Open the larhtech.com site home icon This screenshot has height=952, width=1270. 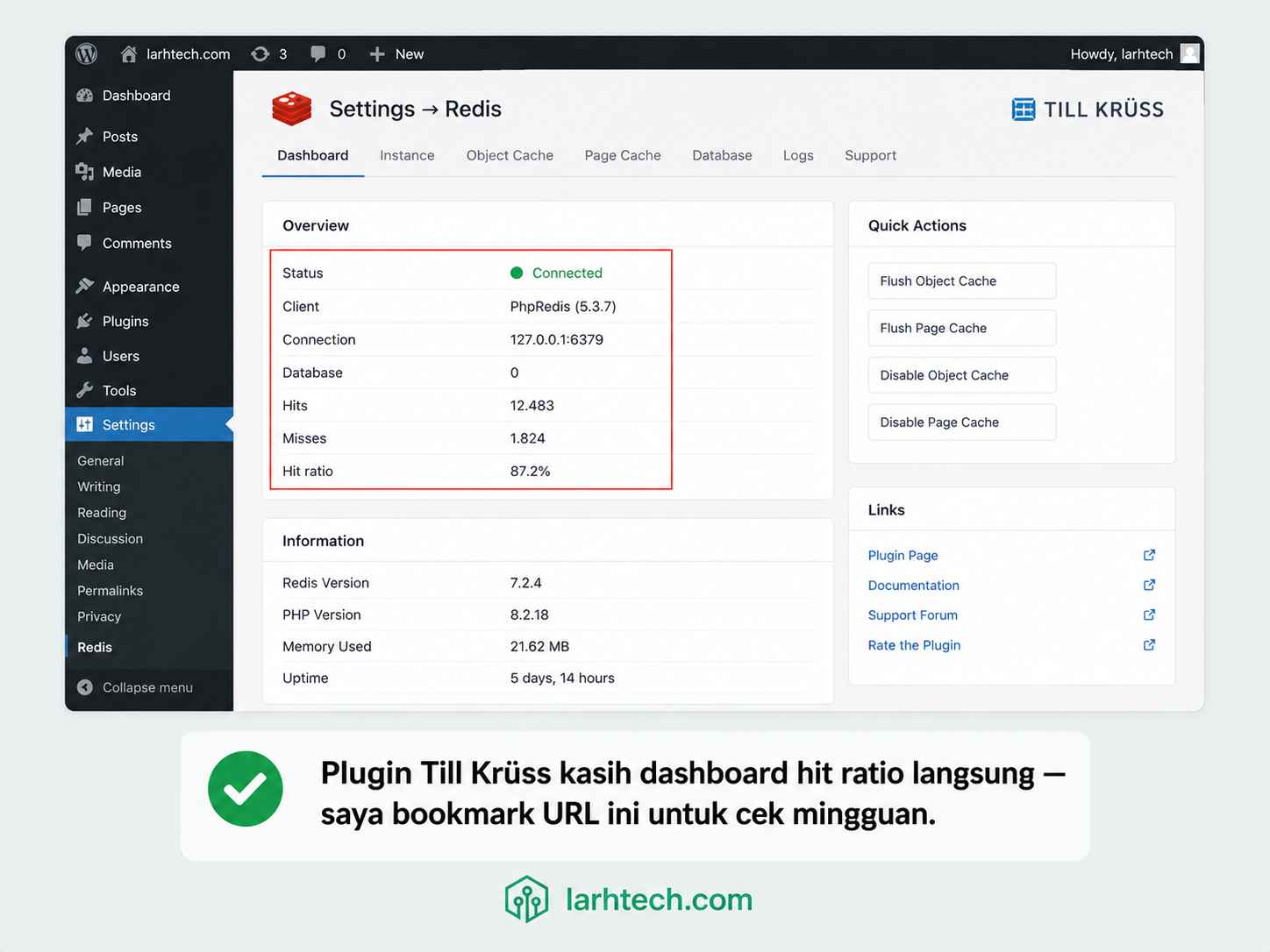pyautogui.click(x=129, y=53)
